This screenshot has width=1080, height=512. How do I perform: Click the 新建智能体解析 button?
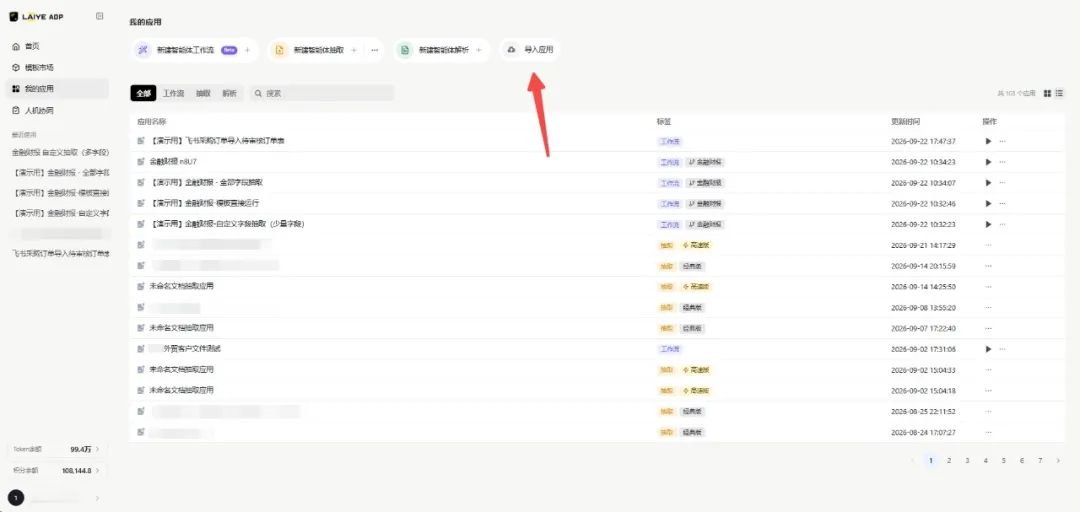click(444, 50)
